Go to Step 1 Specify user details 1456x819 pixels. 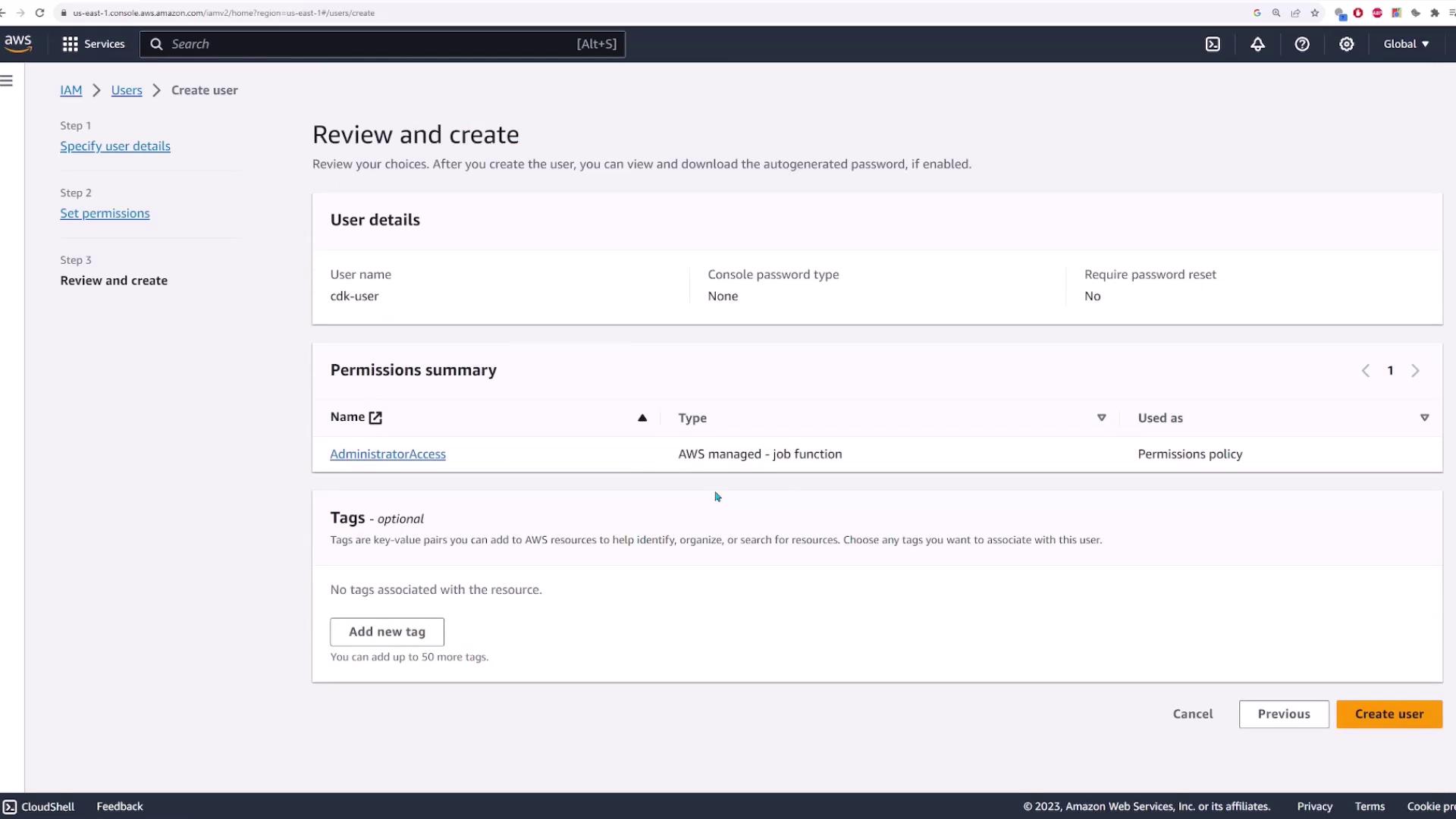point(115,146)
